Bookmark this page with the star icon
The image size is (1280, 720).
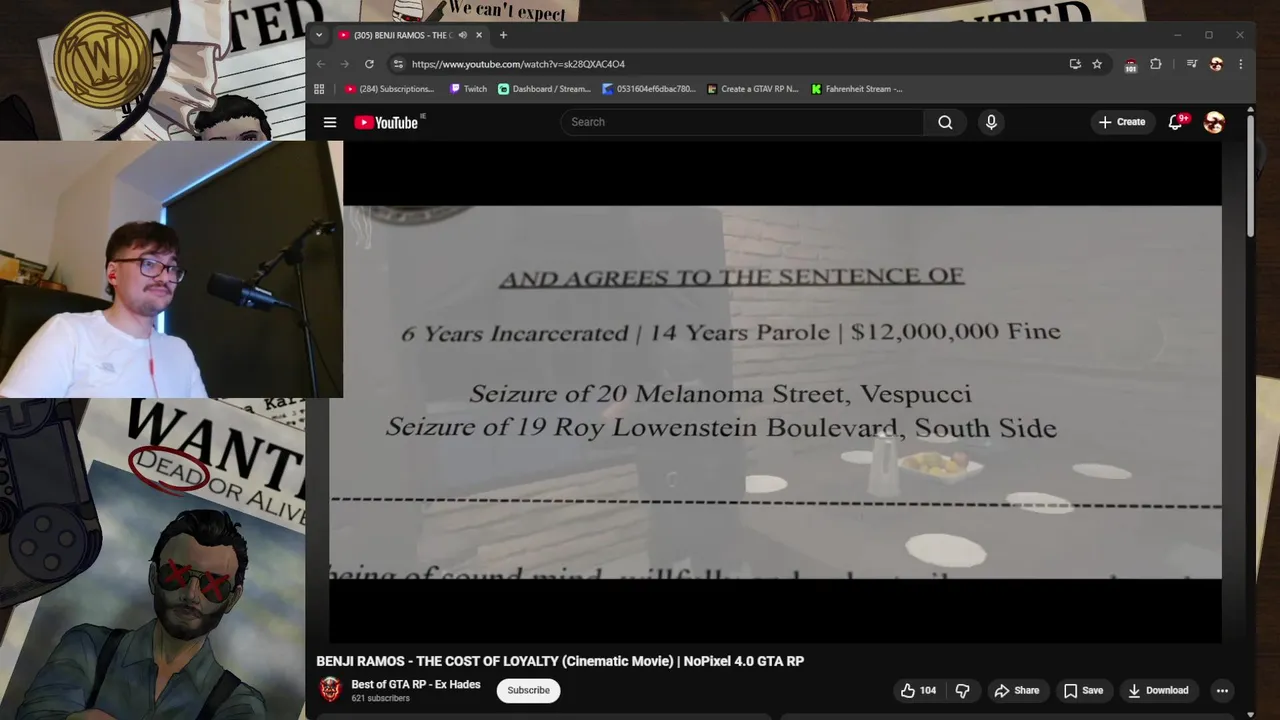point(1097,64)
